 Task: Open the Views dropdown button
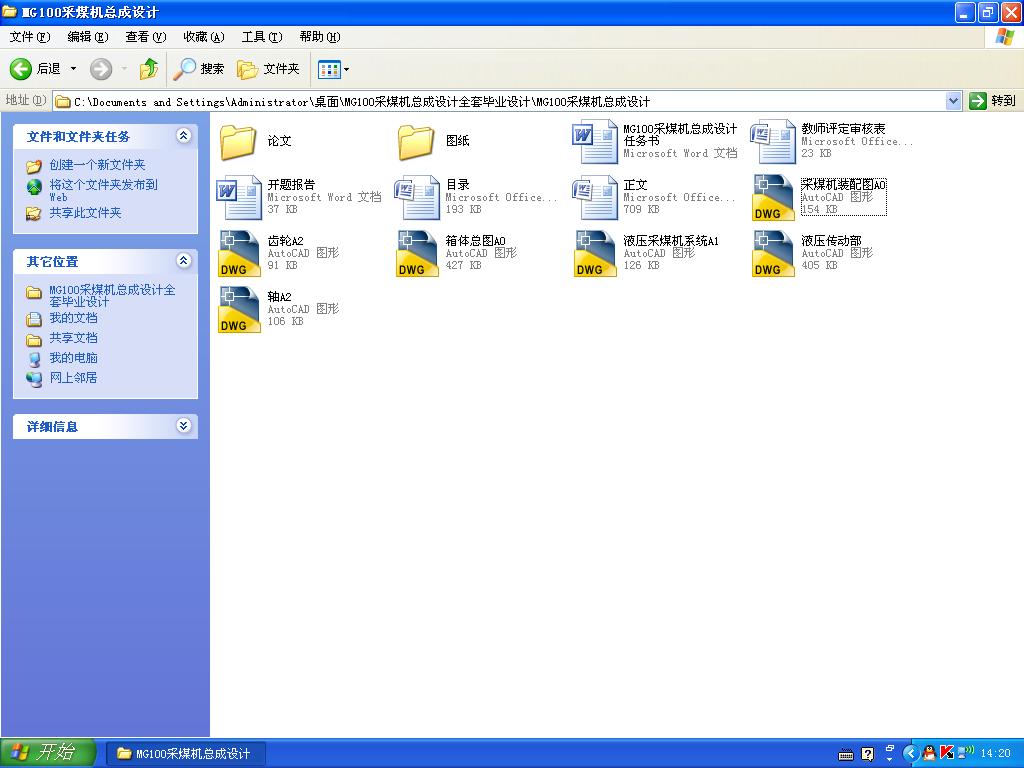(333, 69)
